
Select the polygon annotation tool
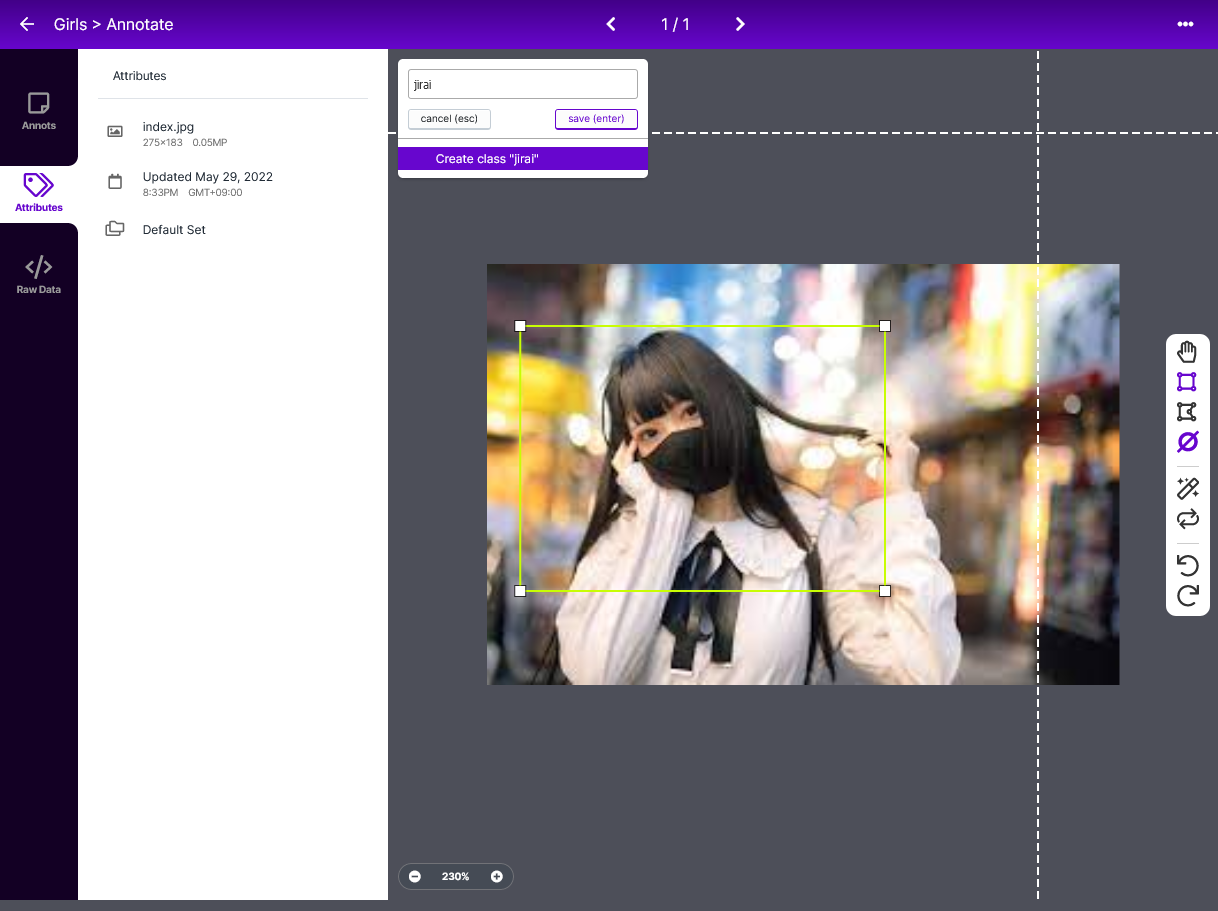coord(1187,412)
